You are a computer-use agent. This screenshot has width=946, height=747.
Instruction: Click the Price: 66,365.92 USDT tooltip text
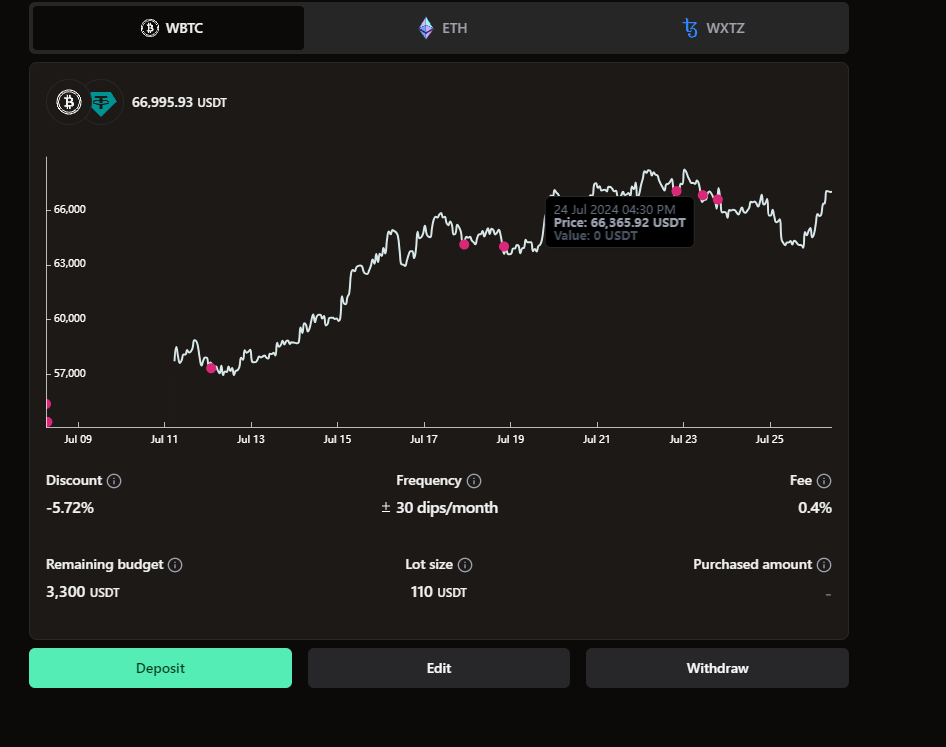tap(620, 223)
